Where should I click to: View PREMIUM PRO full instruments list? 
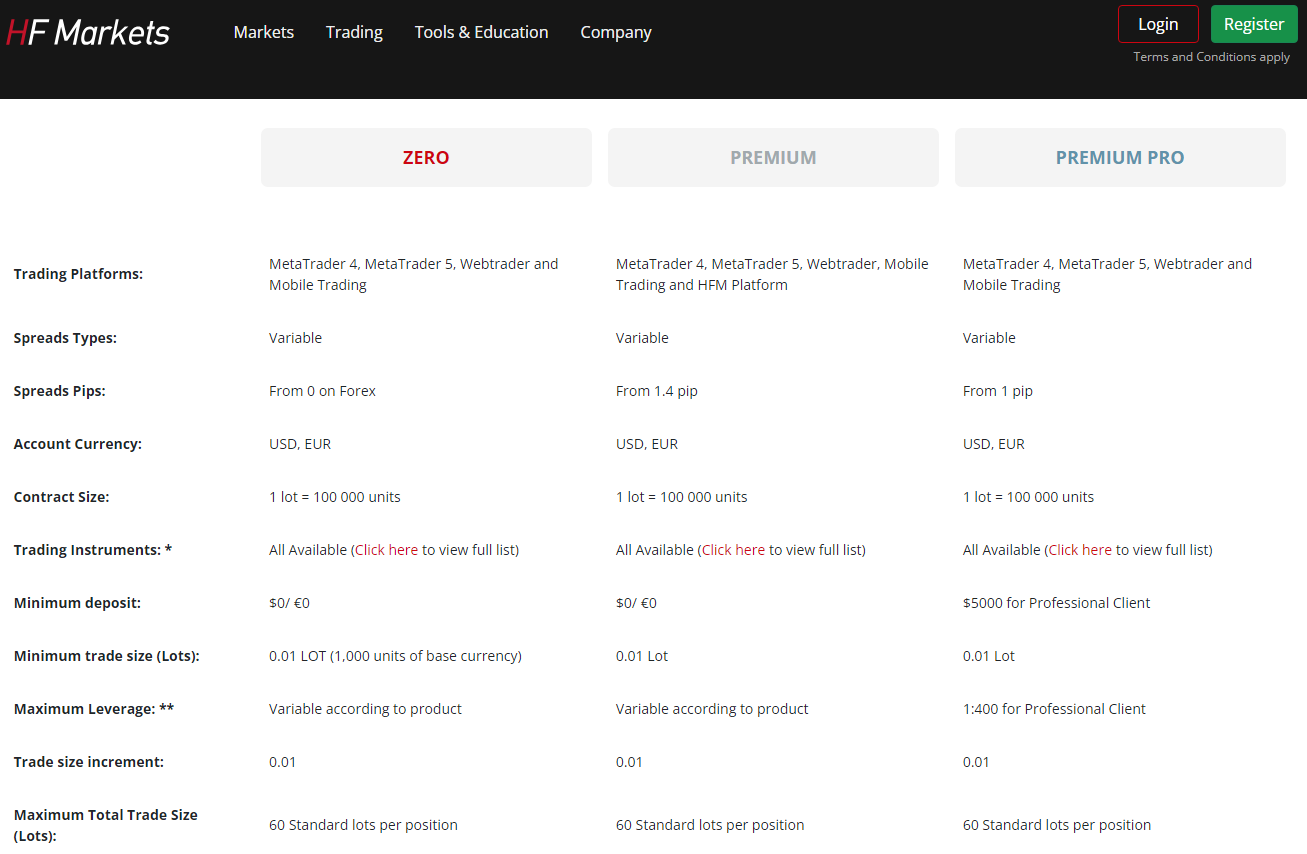pos(1079,549)
